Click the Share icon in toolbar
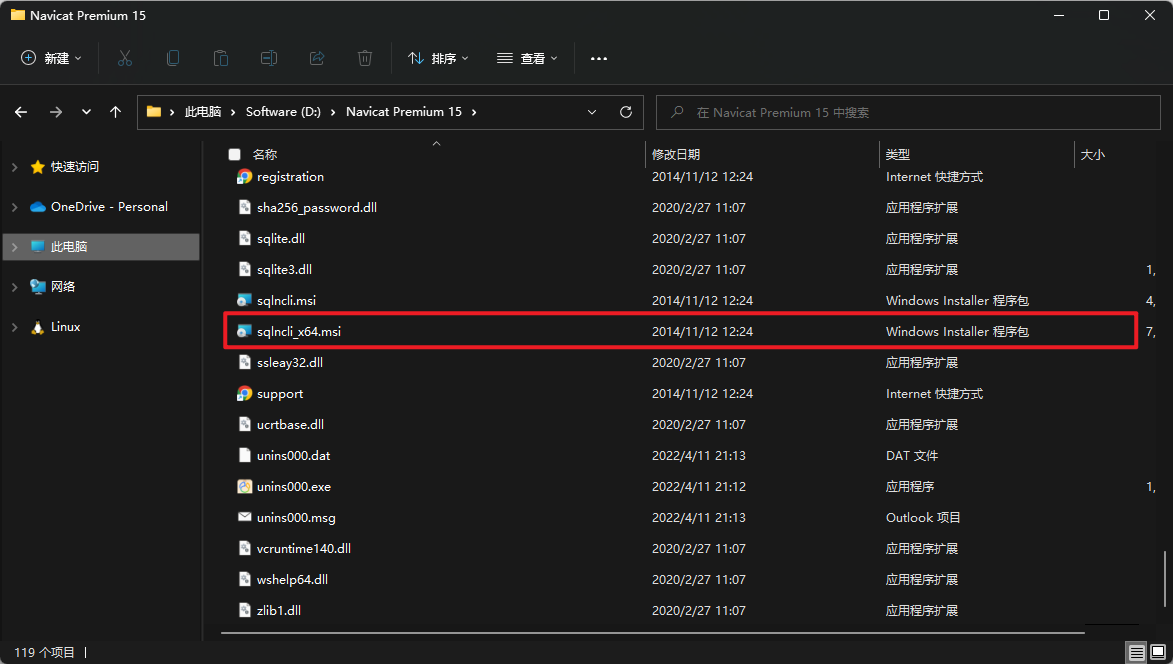 coord(317,58)
